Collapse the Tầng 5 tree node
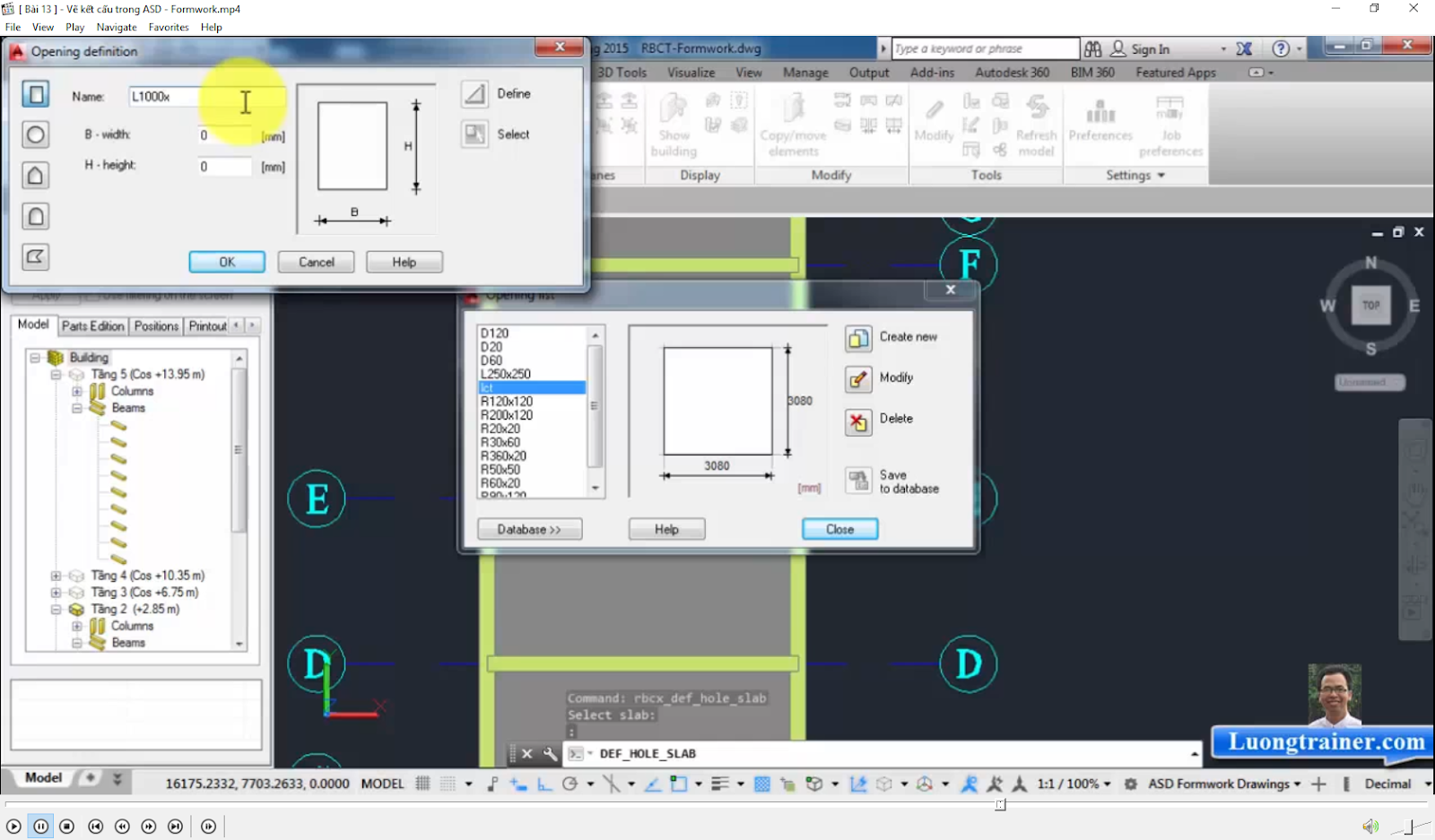The image size is (1435, 840). (56, 375)
